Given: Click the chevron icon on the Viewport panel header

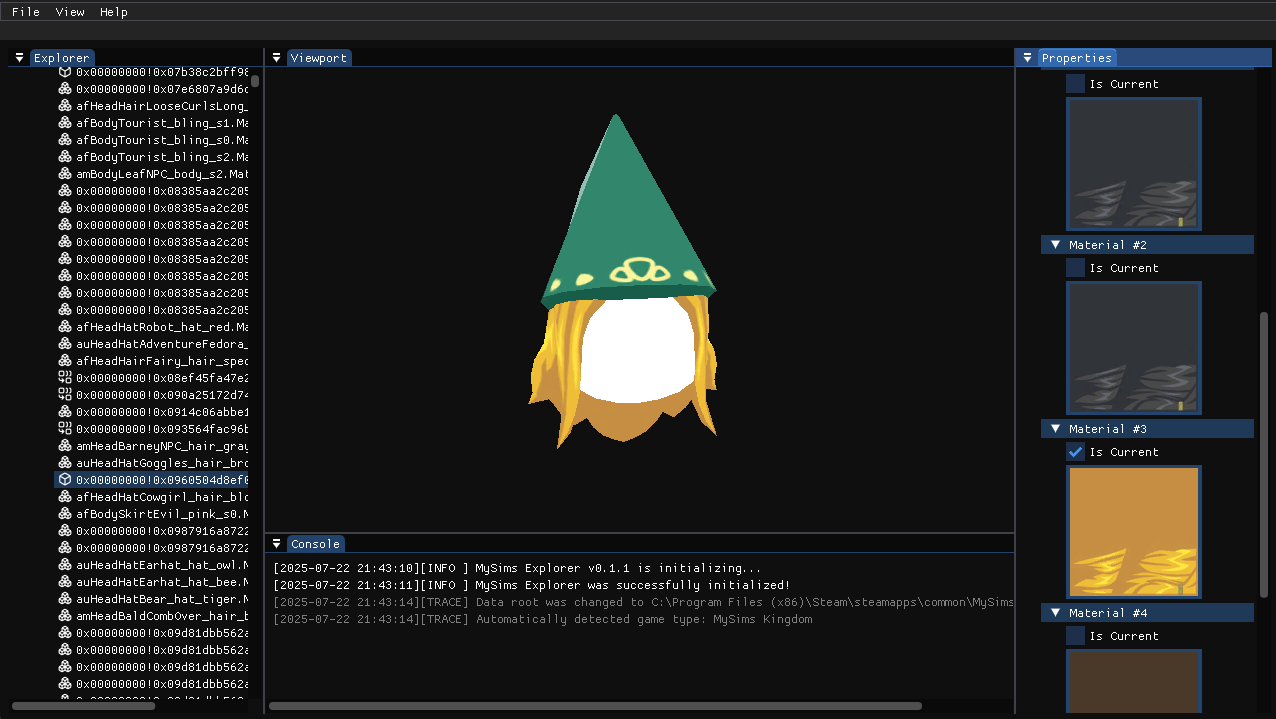Looking at the screenshot, I should [276, 57].
